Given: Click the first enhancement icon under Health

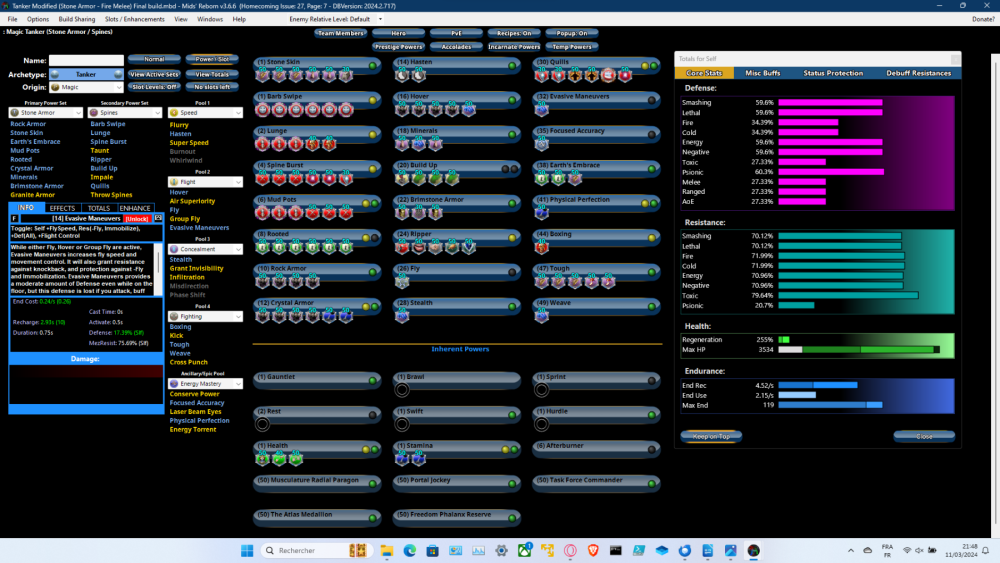Looking at the screenshot, I should (264, 458).
